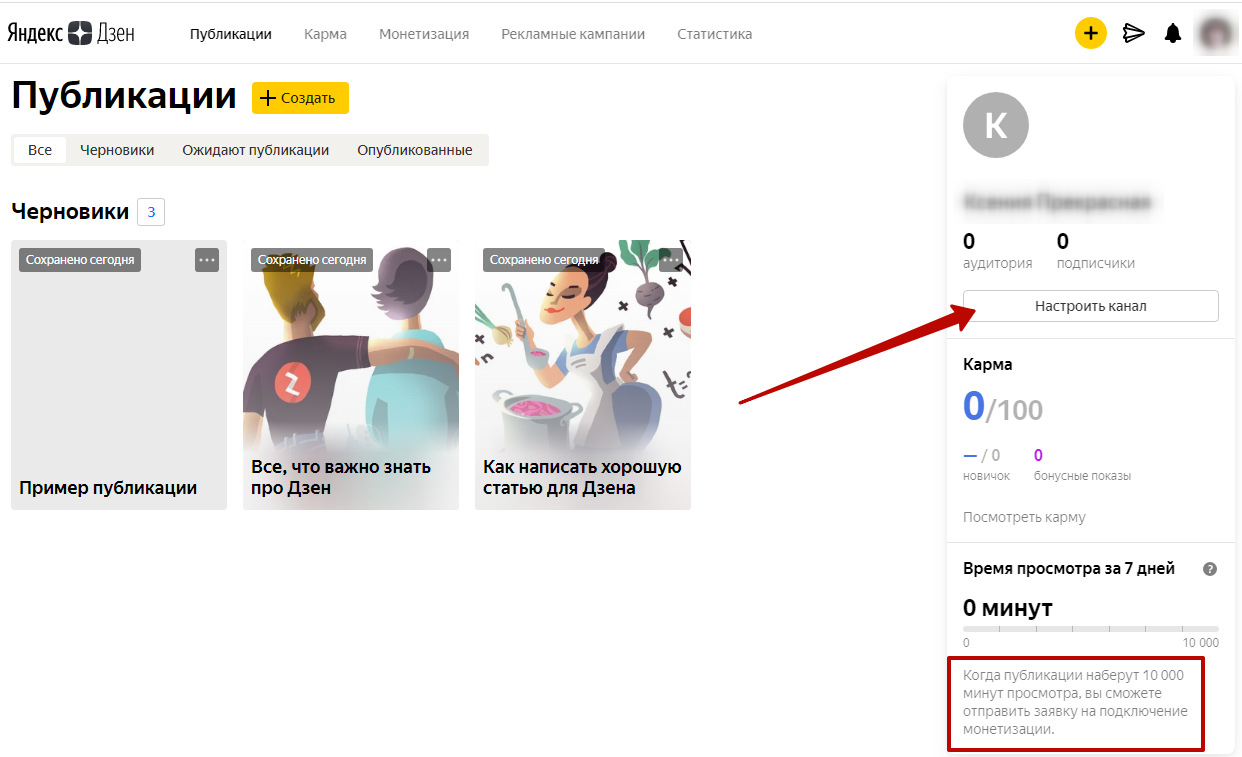Go to the 'Публикации' menu item

(231, 34)
